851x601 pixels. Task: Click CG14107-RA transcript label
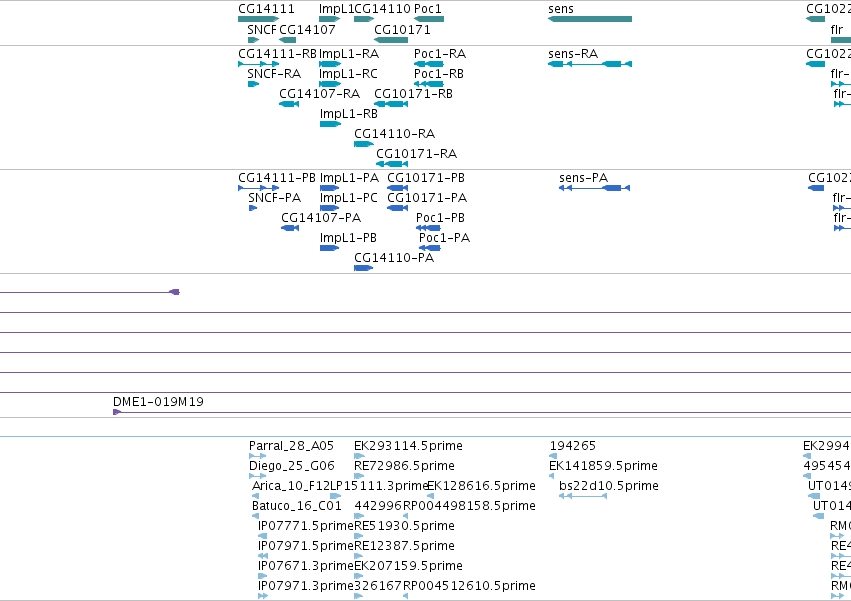(x=320, y=94)
